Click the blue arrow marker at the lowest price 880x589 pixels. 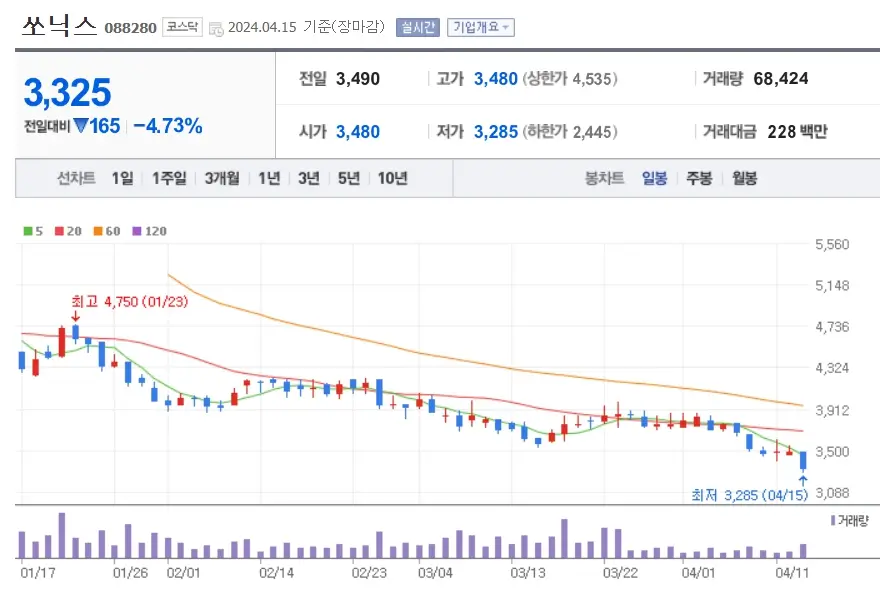[805, 482]
